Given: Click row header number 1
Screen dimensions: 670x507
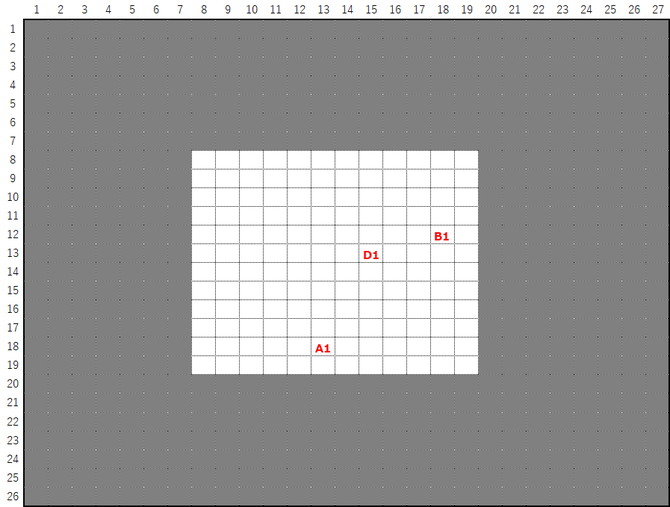Looking at the screenshot, I should [13, 29].
